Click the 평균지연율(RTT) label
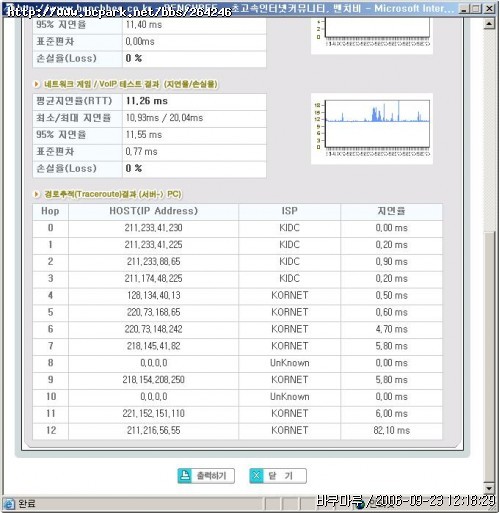Image resolution: width=500 pixels, height=513 pixels. tap(74, 101)
